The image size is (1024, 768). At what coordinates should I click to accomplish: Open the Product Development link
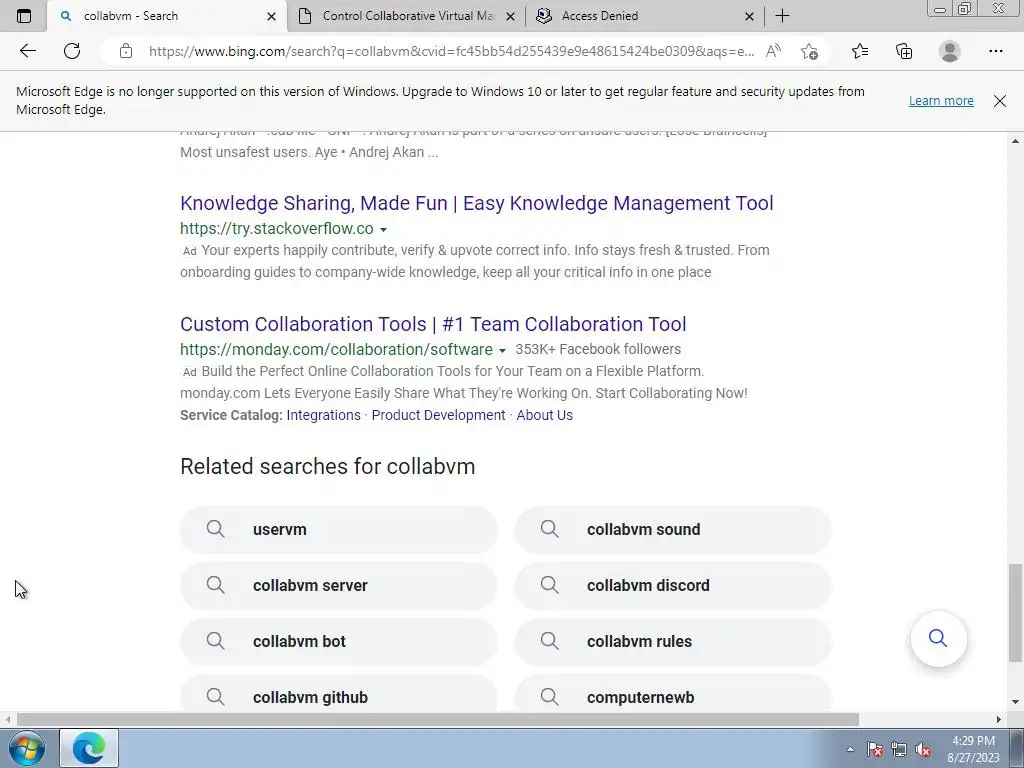click(438, 415)
